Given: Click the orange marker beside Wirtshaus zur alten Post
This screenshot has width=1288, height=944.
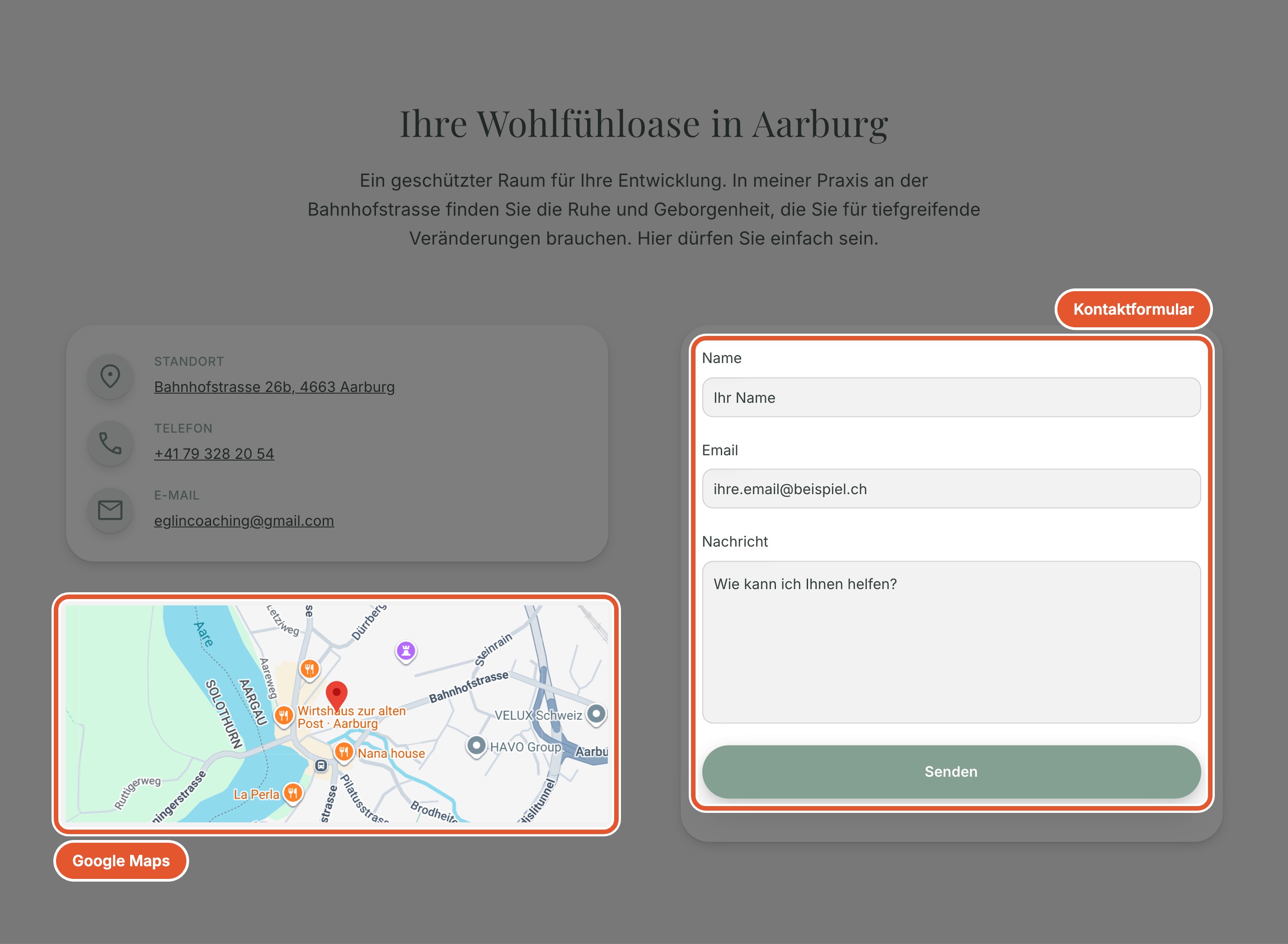Looking at the screenshot, I should click(x=283, y=715).
